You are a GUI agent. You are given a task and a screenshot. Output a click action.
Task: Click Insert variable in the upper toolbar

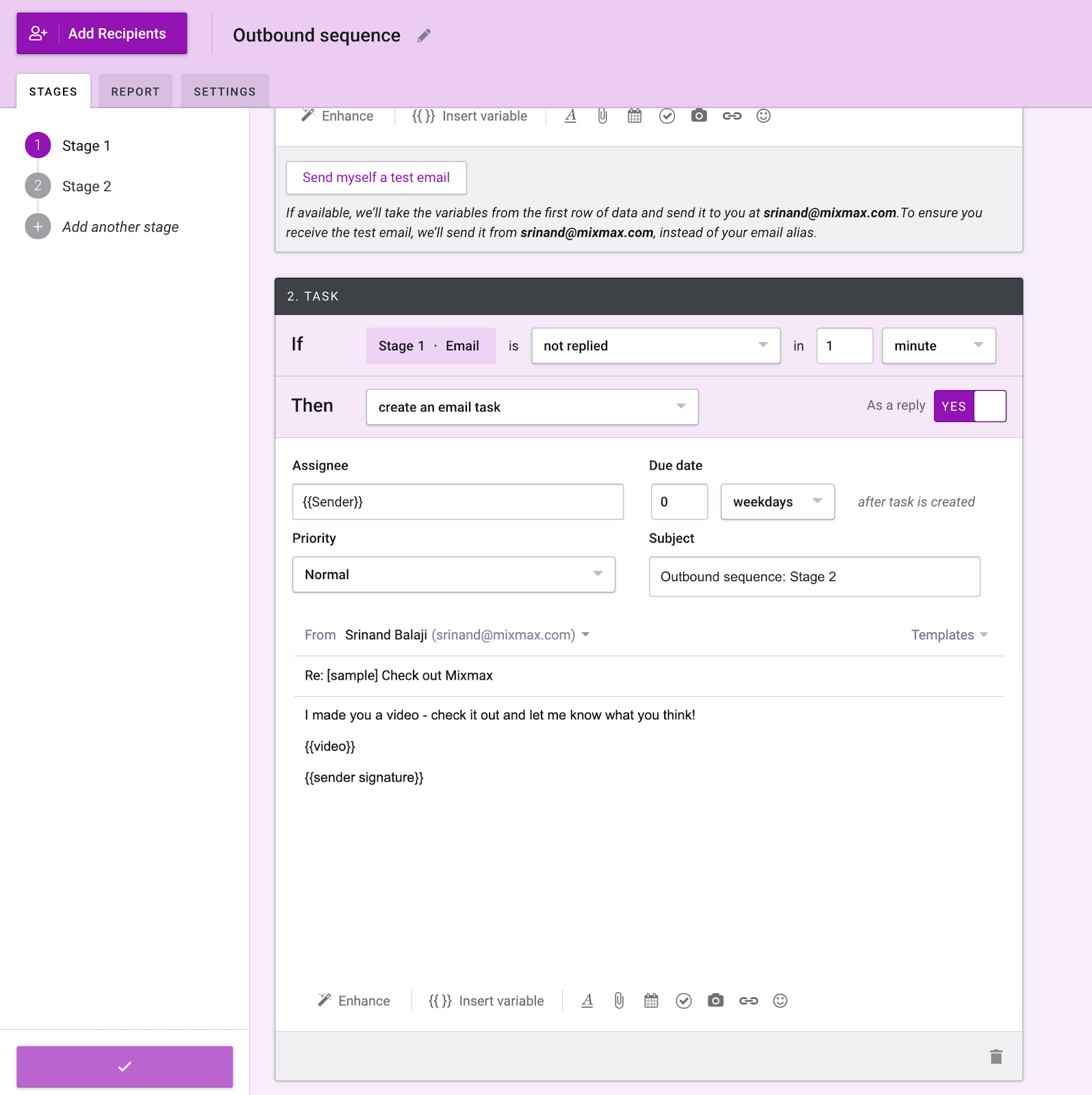pyautogui.click(x=470, y=116)
